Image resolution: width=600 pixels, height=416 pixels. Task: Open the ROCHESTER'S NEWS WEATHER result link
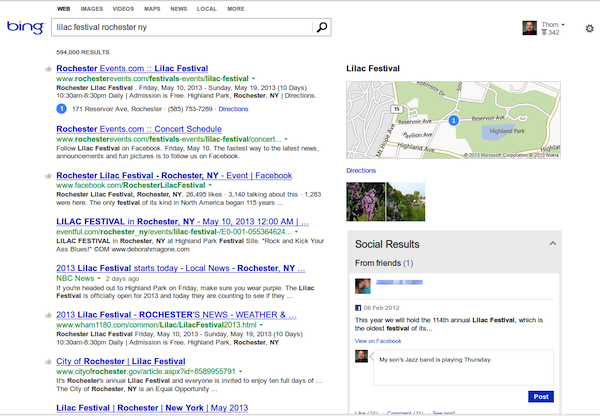click(x=176, y=315)
